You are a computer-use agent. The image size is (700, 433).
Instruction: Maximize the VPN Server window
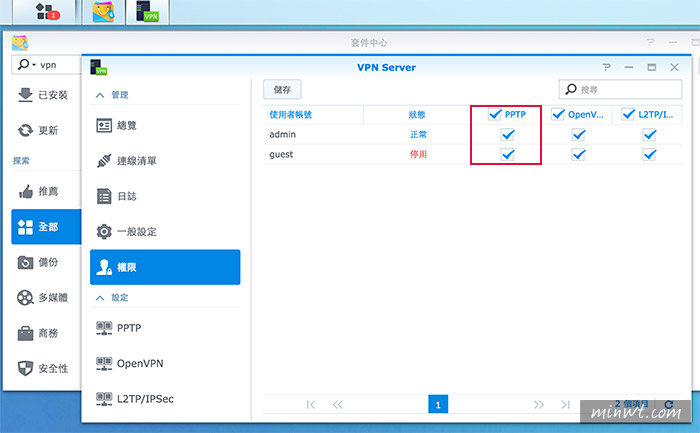[x=652, y=67]
